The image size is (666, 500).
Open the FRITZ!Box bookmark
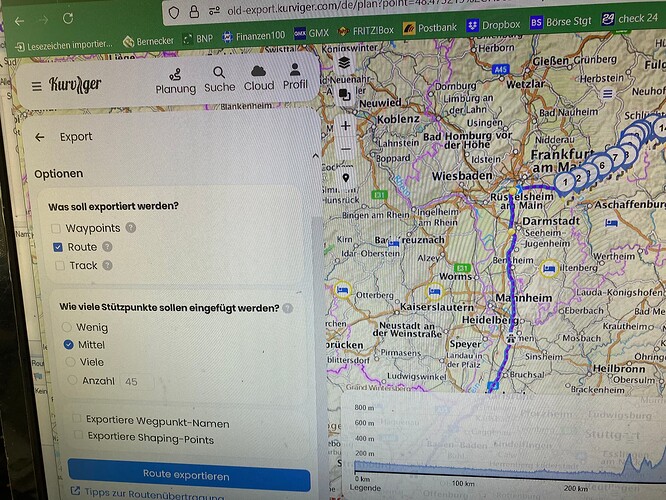[x=366, y=31]
